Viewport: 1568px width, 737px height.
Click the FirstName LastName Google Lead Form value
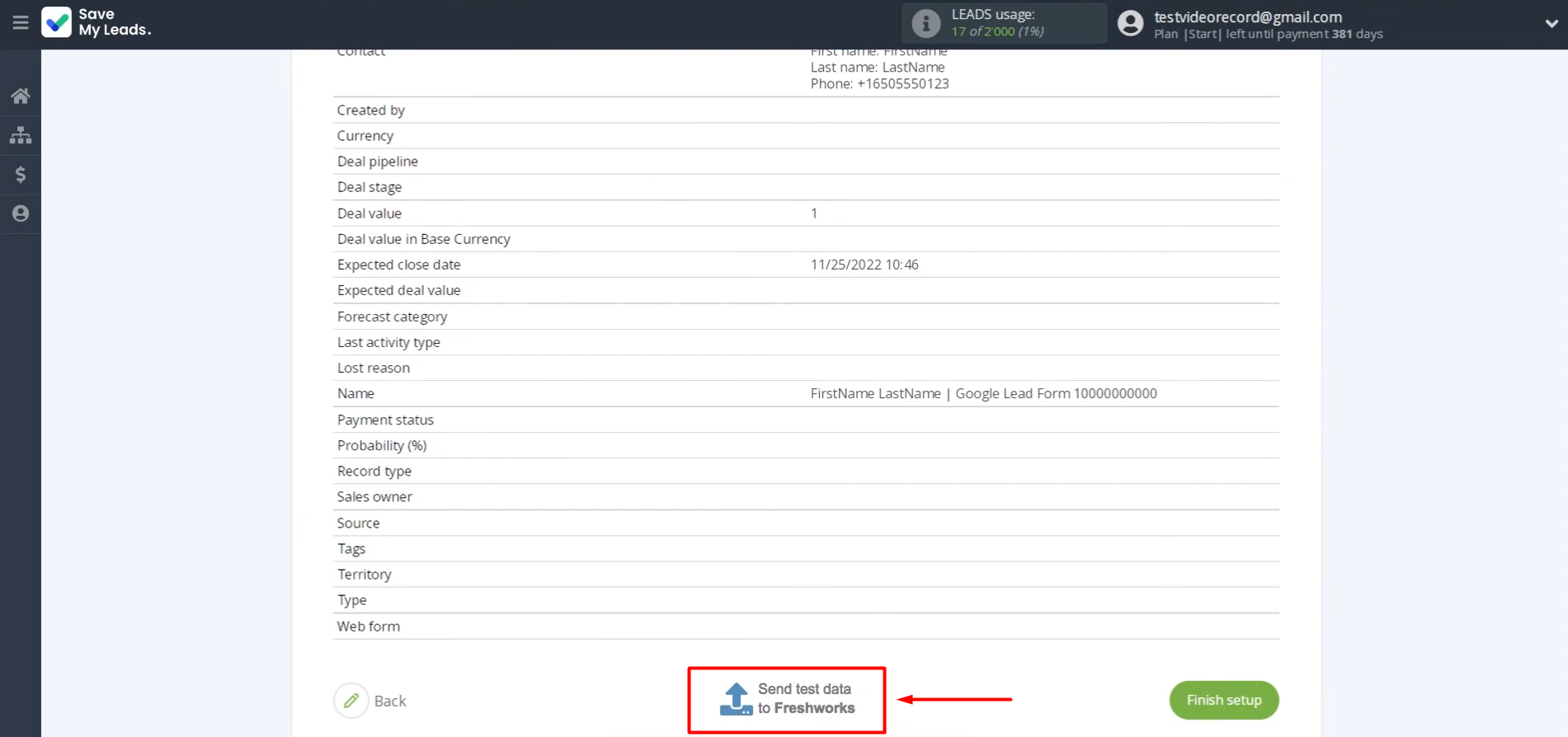pyautogui.click(x=983, y=393)
